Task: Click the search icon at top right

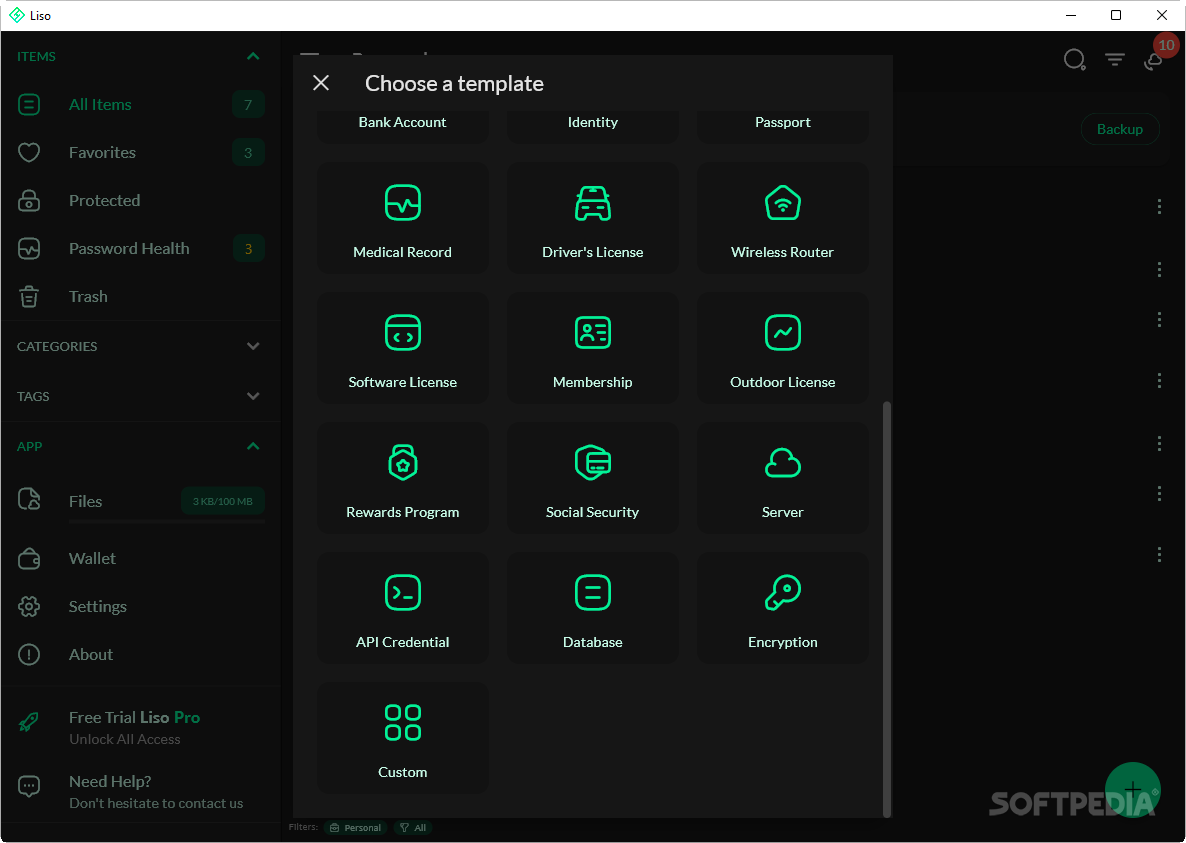Action: coord(1074,59)
